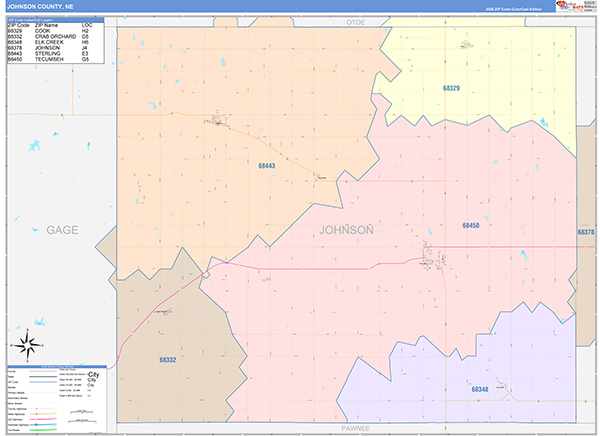600x436 pixels.
Task: Click 'ELK CREEK' in the ZIP index
Action: 49,42
